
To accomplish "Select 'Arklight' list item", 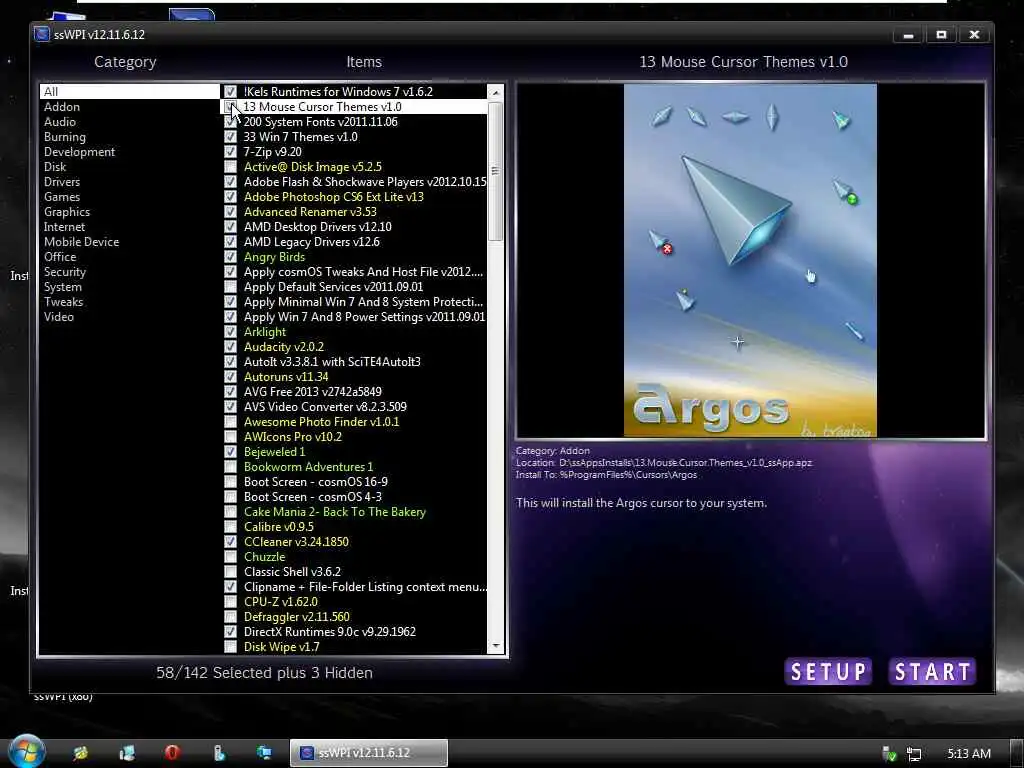I will [x=264, y=332].
